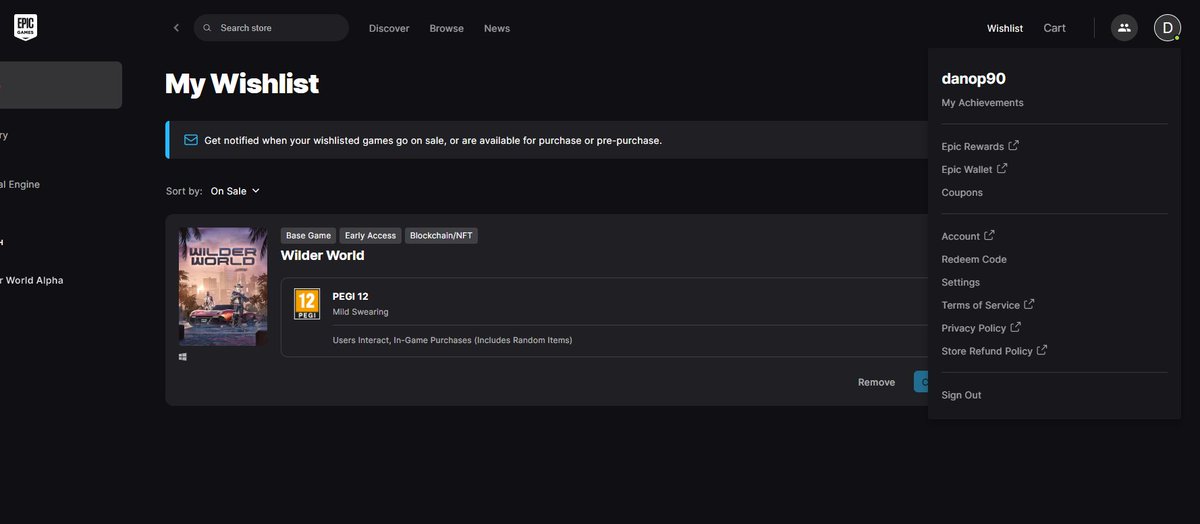Remove Wilder World from wishlist
This screenshot has width=1200, height=524.
877,382
